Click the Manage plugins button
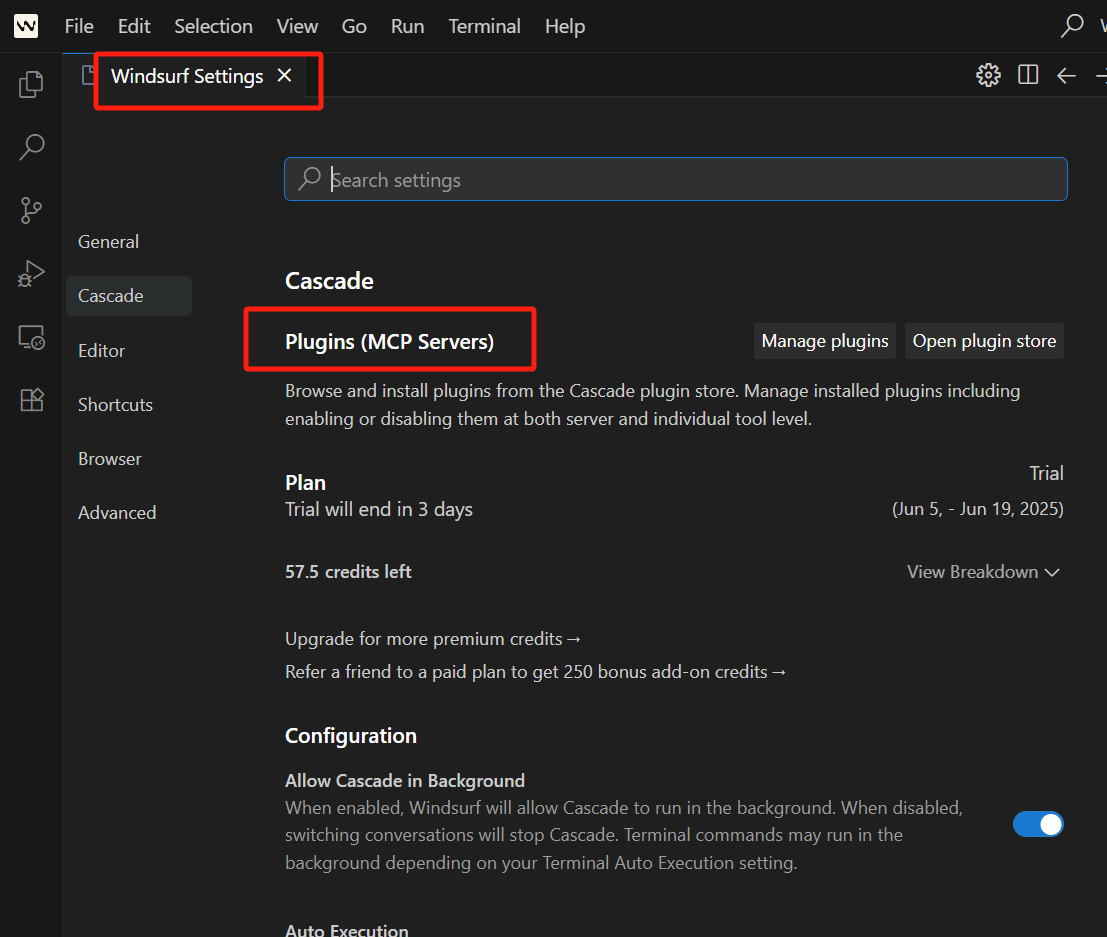1107x937 pixels. click(825, 341)
